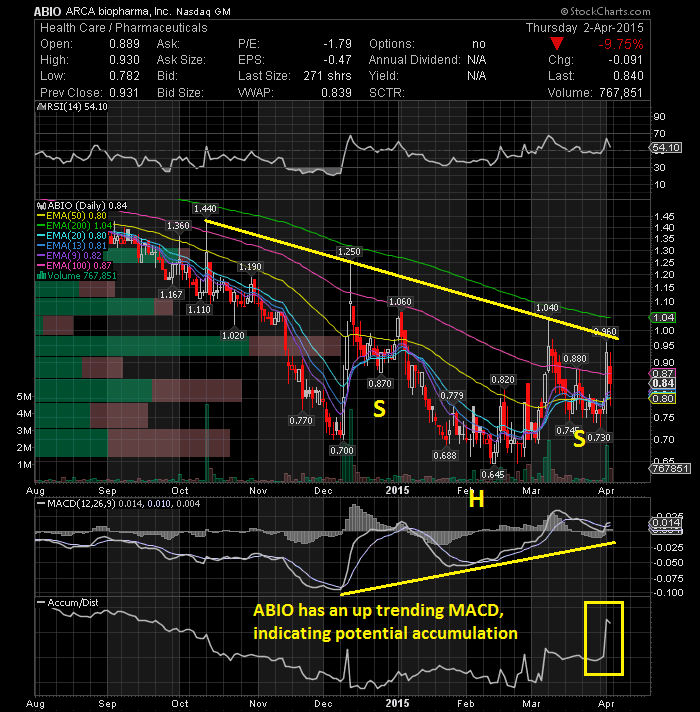Click the 1.167 price label
700x712 pixels.
tap(171, 294)
